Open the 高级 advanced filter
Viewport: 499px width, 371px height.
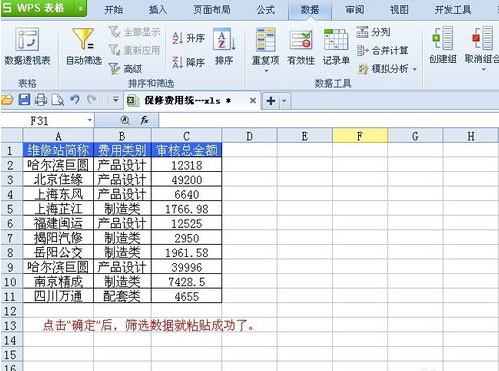pyautogui.click(x=125, y=69)
